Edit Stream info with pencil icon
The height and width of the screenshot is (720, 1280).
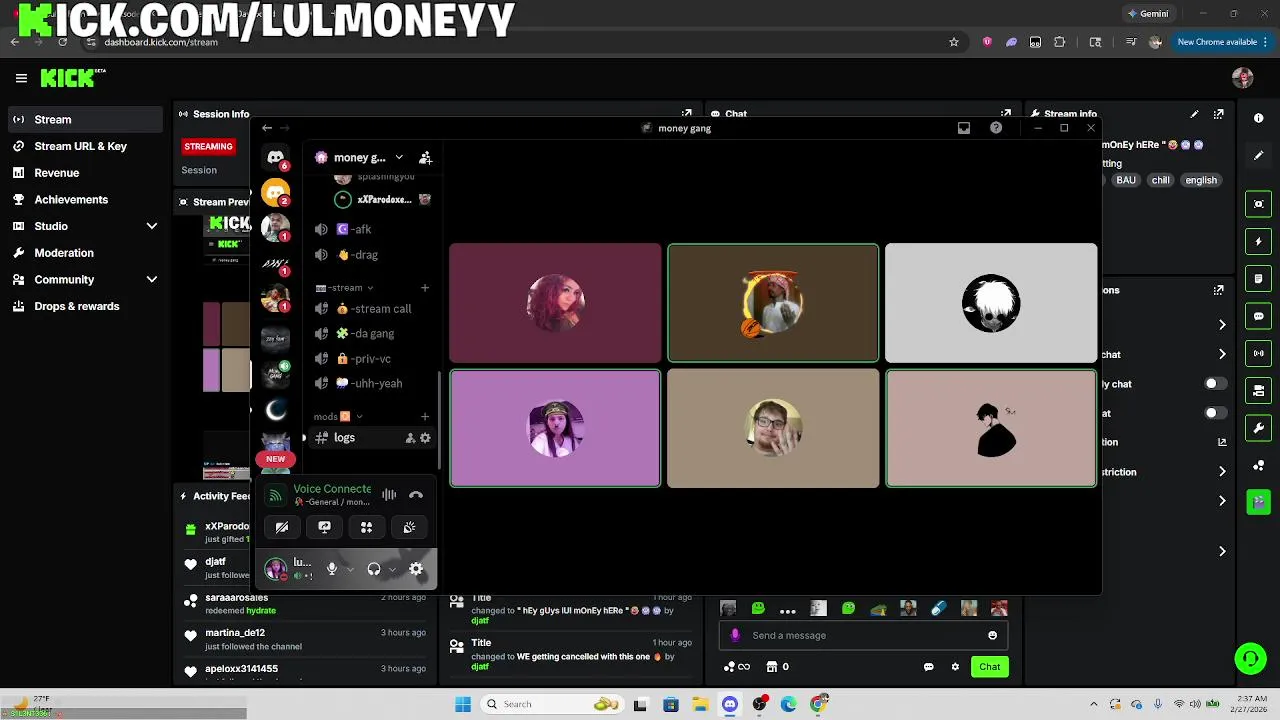coord(1194,114)
